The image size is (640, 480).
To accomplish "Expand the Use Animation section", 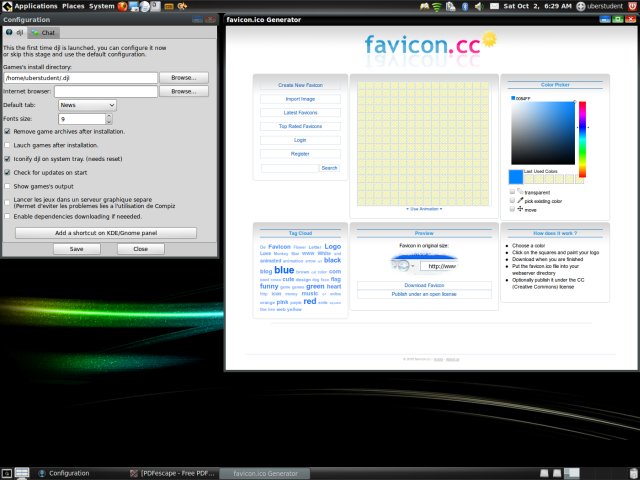I will (x=424, y=209).
